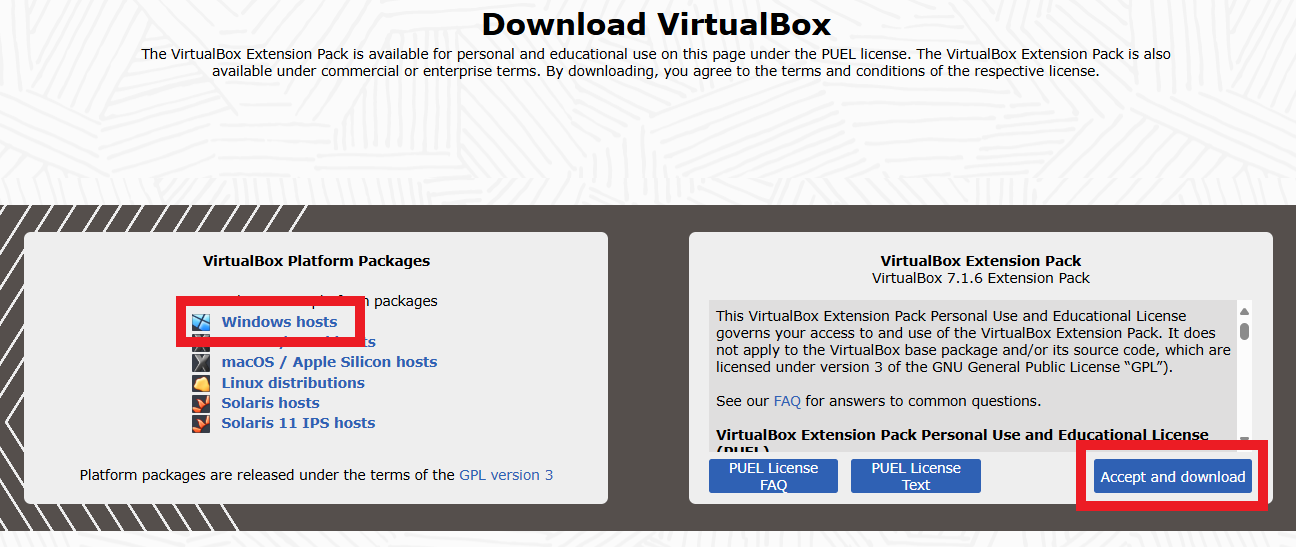Click the PUEL License FAQ button
The width and height of the screenshot is (1296, 547).
(773, 476)
